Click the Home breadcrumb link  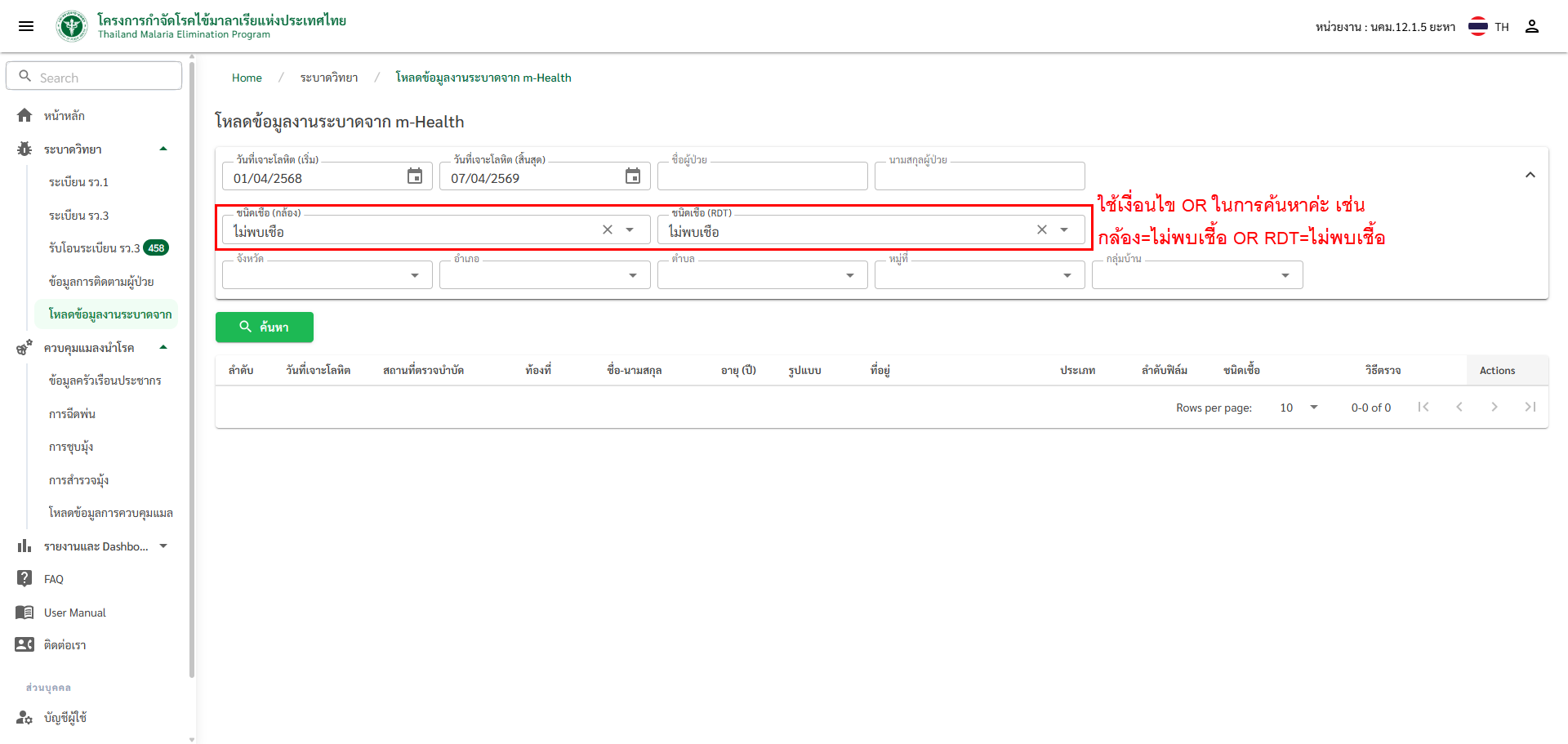247,78
